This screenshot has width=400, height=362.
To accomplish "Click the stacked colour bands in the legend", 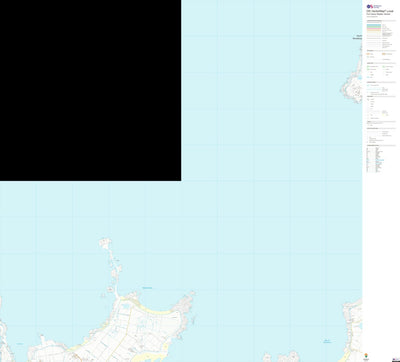I will click(374, 29).
